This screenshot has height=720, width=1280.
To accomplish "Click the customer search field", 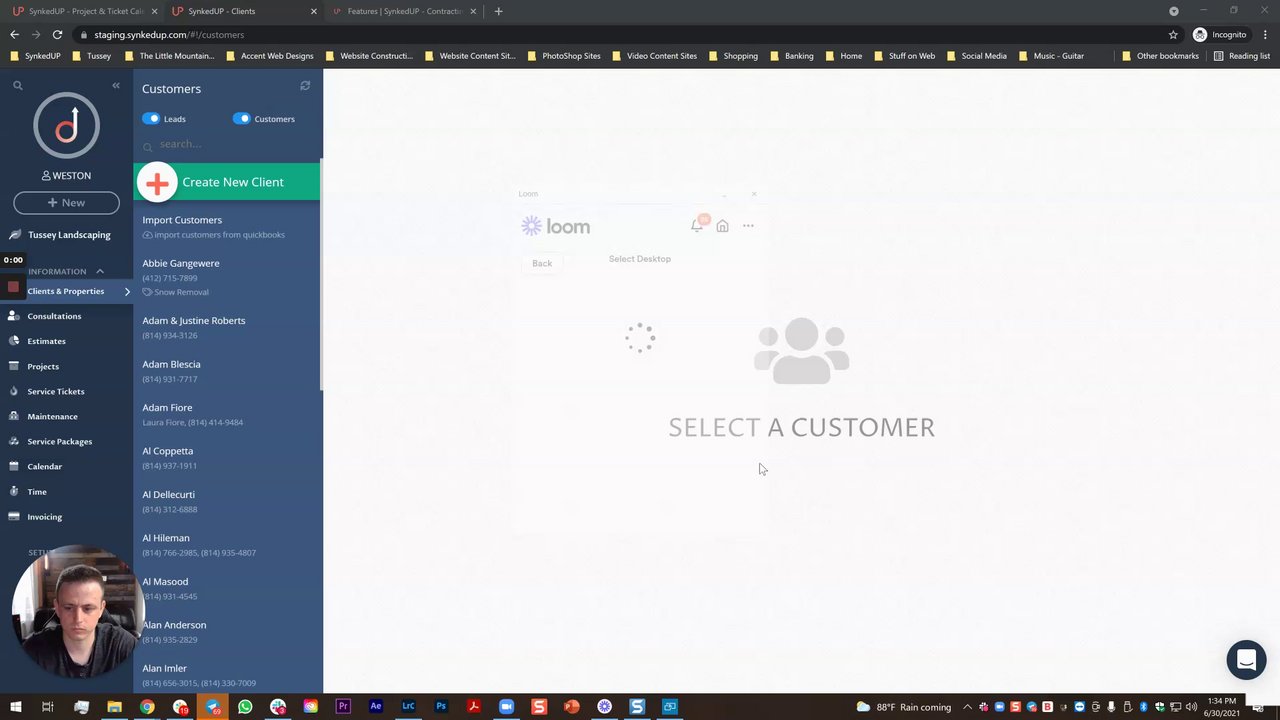I will (230, 144).
